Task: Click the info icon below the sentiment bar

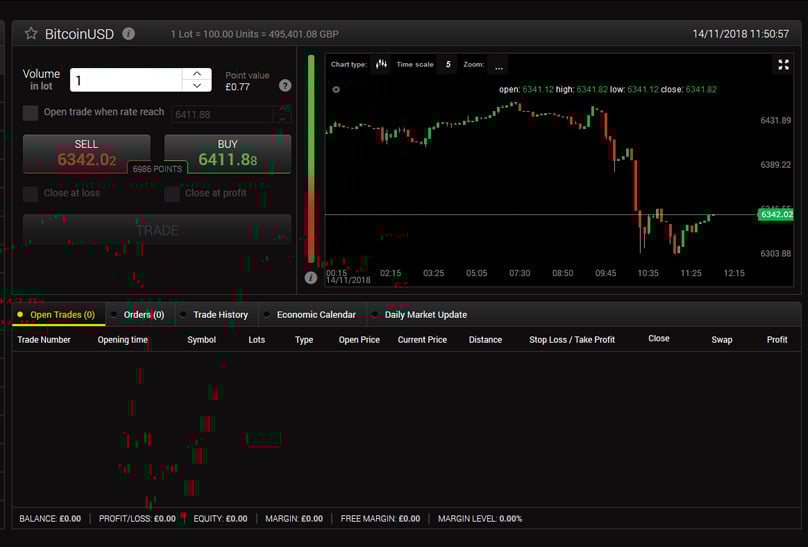Action: coord(311,278)
